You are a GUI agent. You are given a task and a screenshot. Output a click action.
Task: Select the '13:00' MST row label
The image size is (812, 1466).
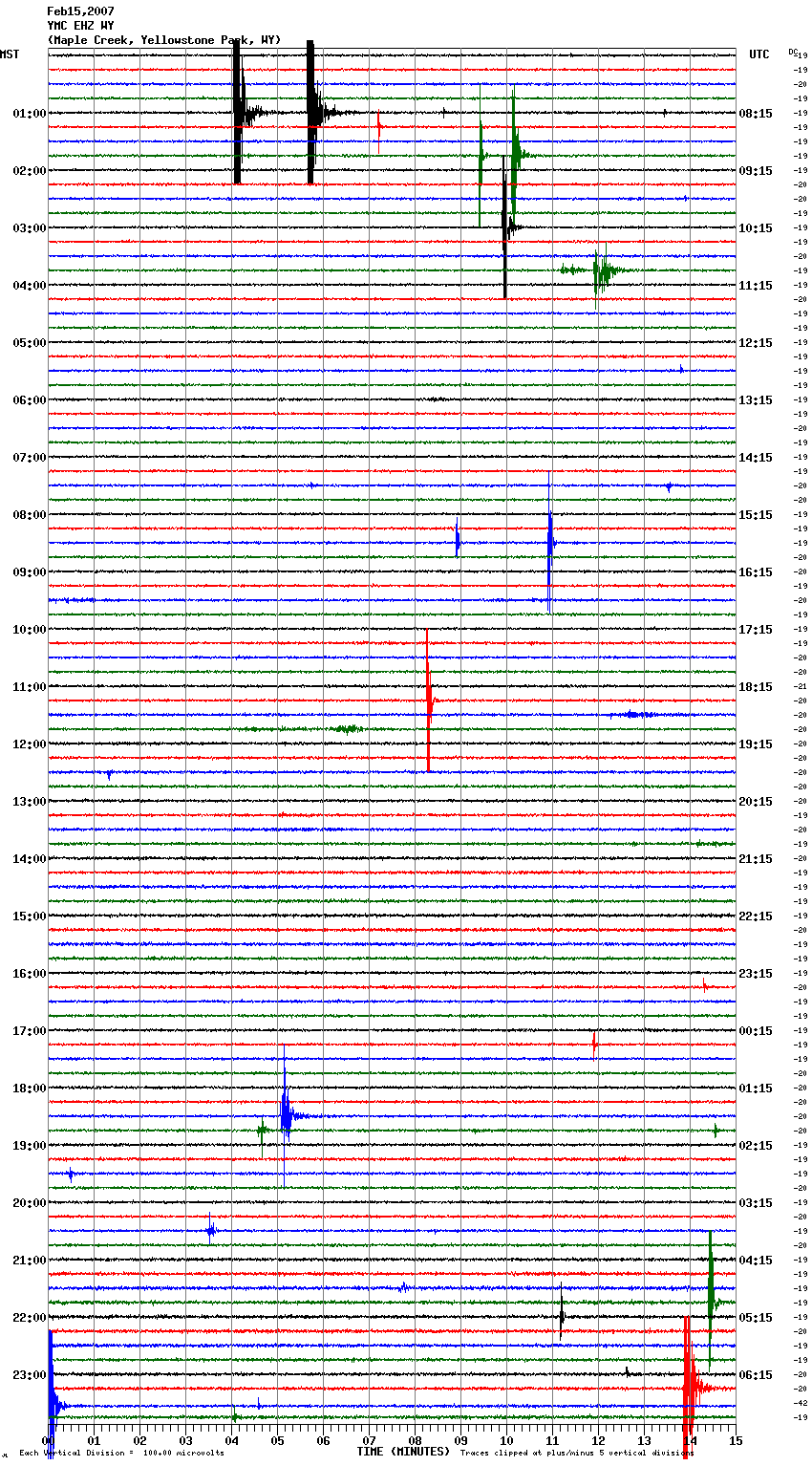point(30,802)
